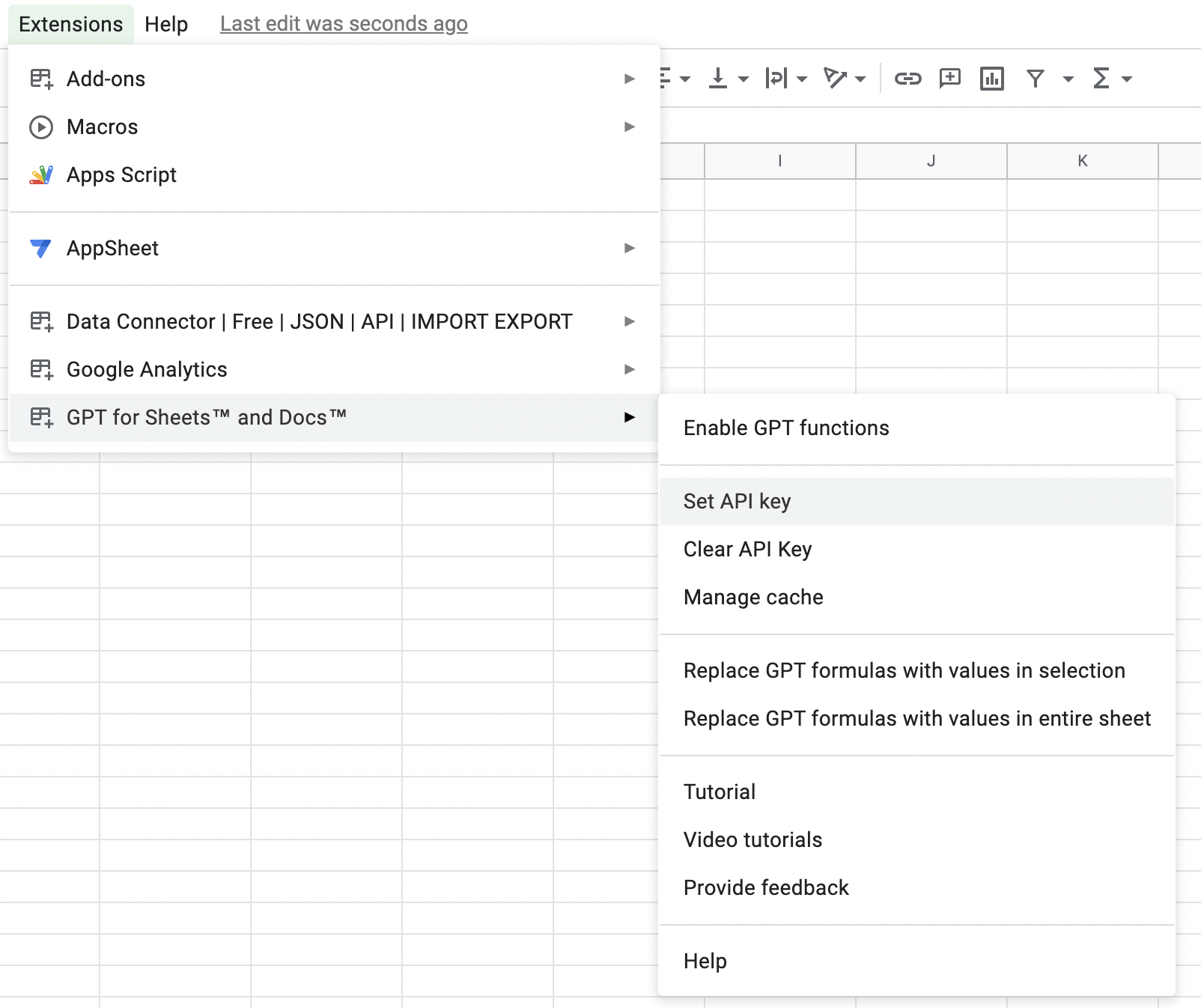Expand Macros submenu arrow

630,127
